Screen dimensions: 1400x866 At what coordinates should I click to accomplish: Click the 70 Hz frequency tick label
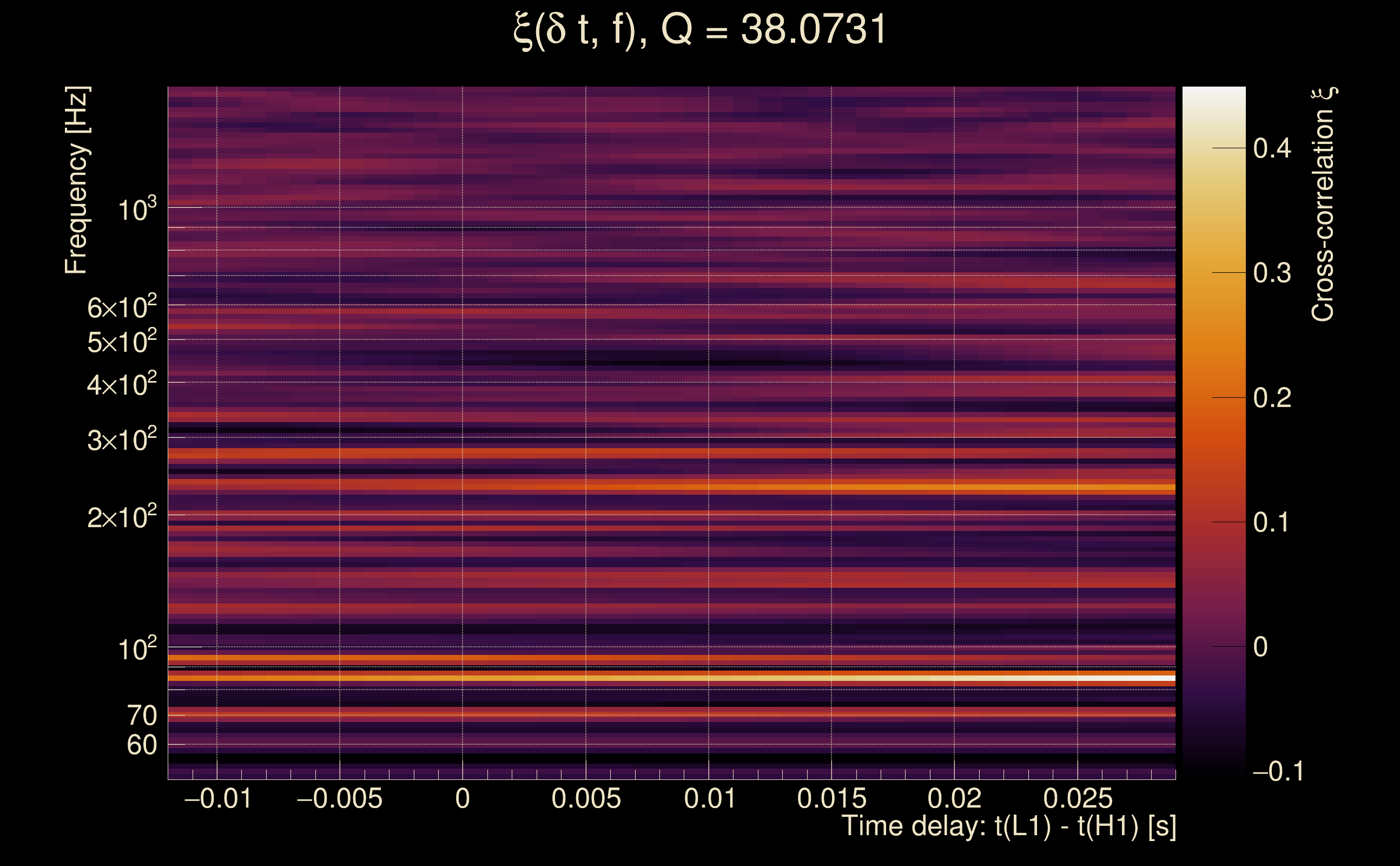141,716
